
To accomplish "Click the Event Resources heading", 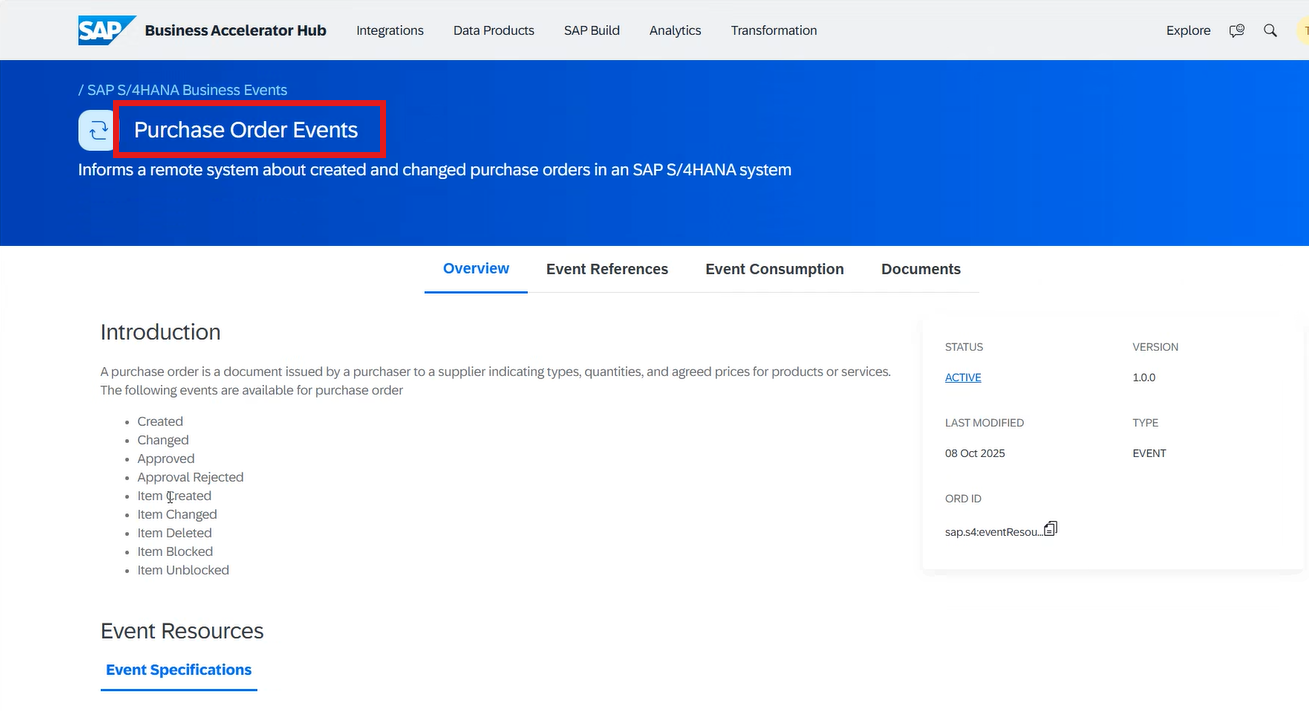I will tap(182, 631).
